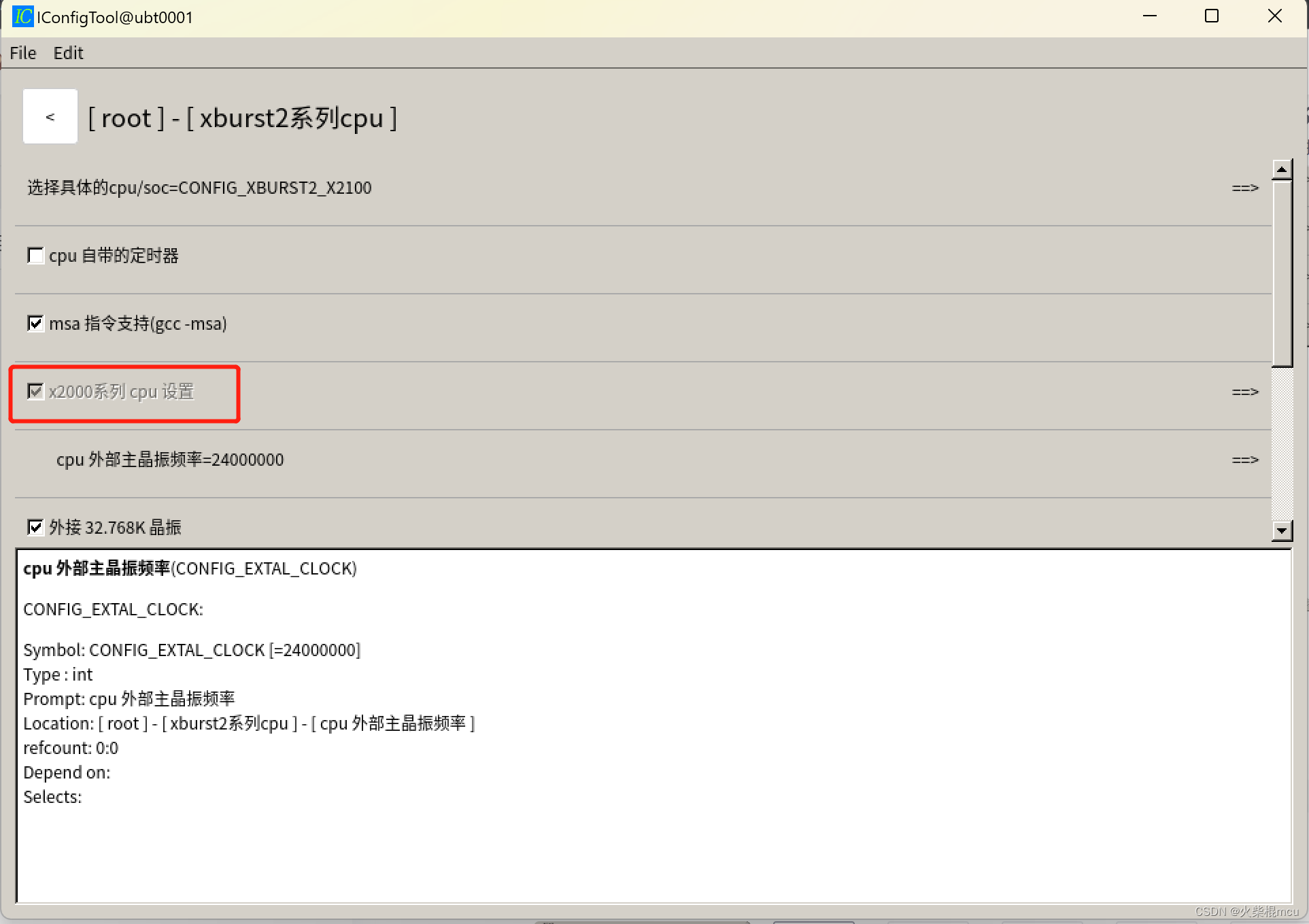Open the File menu

[x=22, y=53]
